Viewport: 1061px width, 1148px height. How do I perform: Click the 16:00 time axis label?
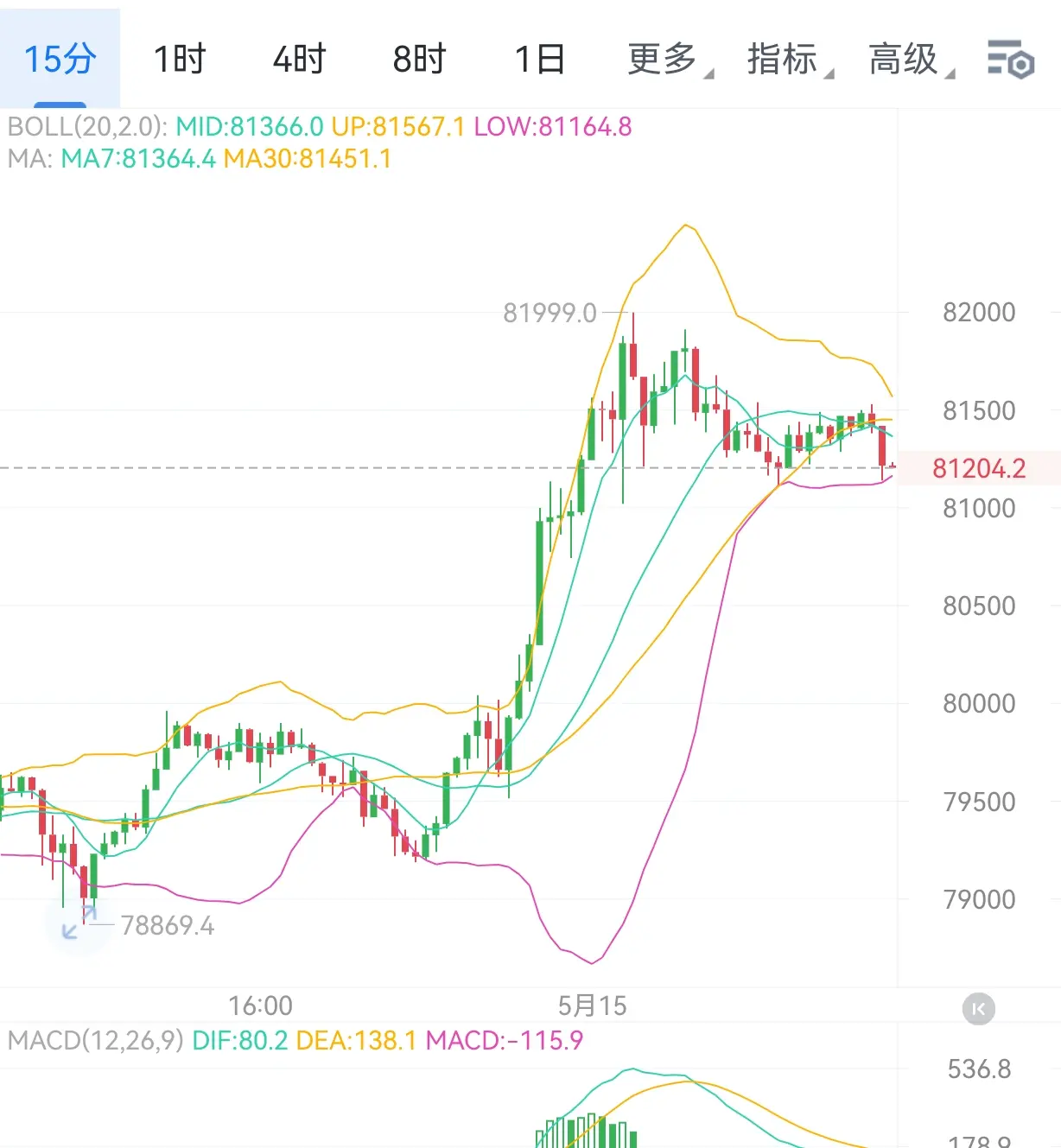pyautogui.click(x=260, y=1005)
